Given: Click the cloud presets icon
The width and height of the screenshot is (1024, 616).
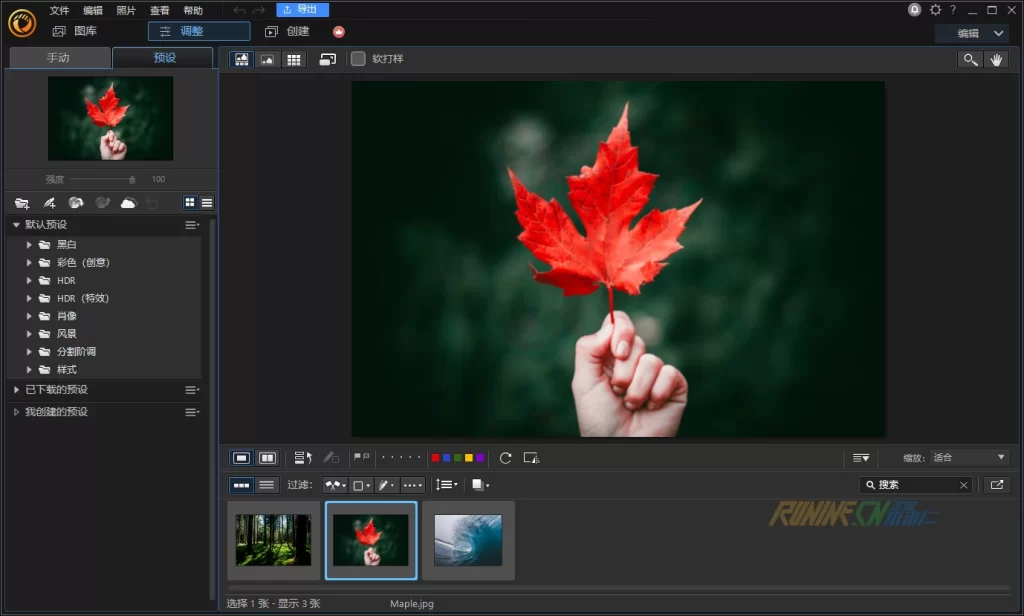Looking at the screenshot, I should click(x=128, y=203).
